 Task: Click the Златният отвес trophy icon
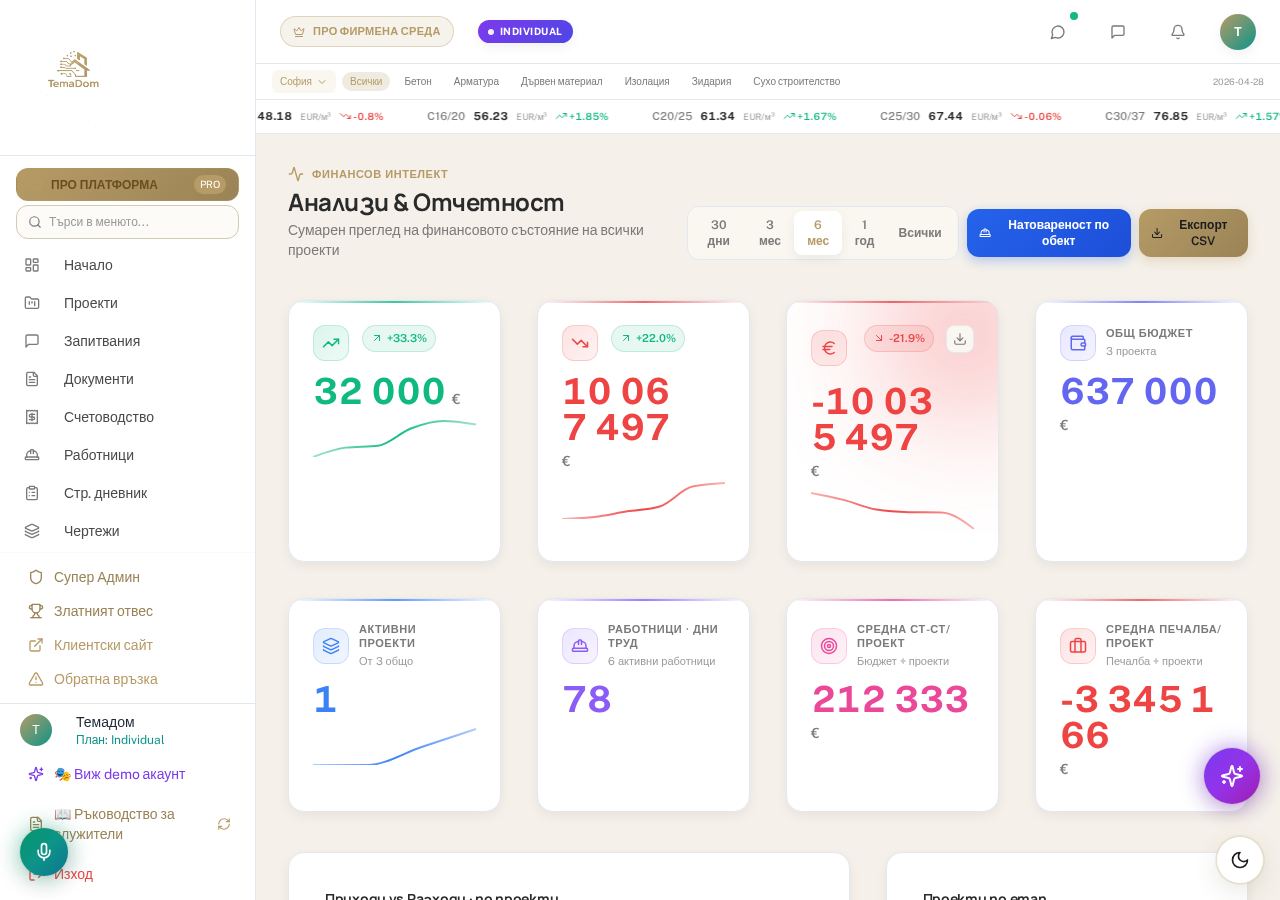pyautogui.click(x=36, y=611)
